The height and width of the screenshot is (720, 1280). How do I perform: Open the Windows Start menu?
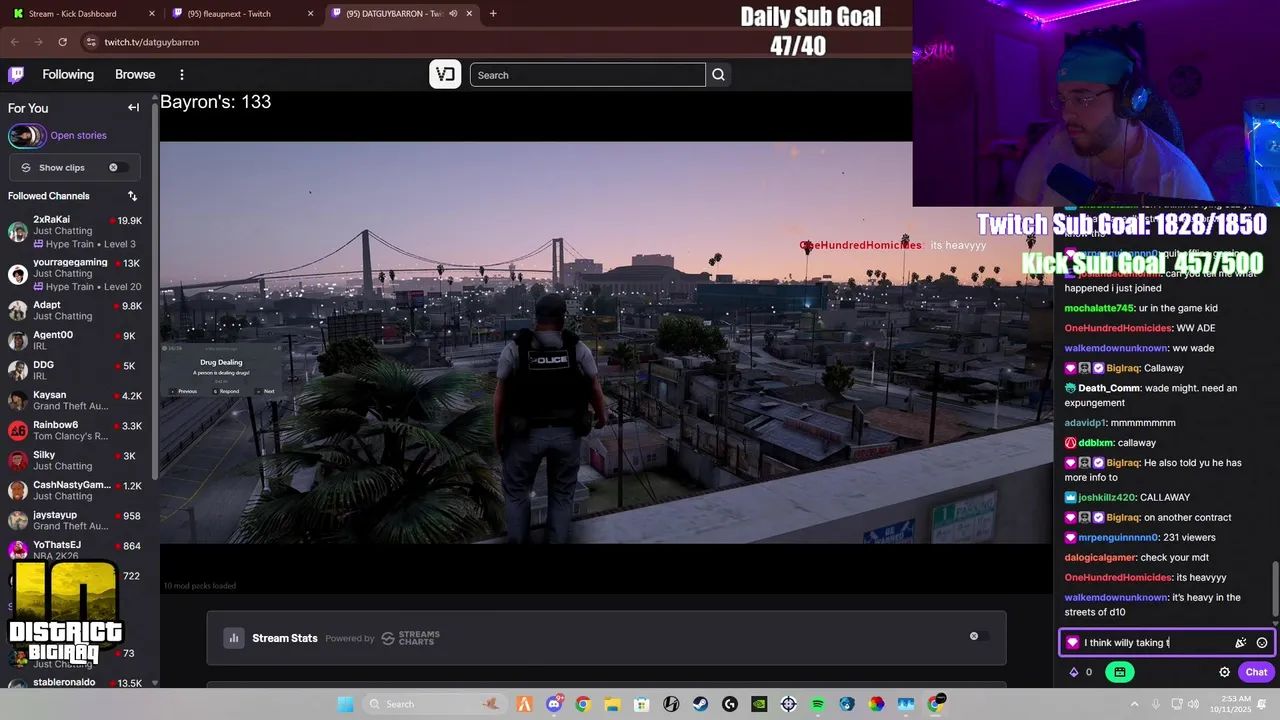click(345, 704)
